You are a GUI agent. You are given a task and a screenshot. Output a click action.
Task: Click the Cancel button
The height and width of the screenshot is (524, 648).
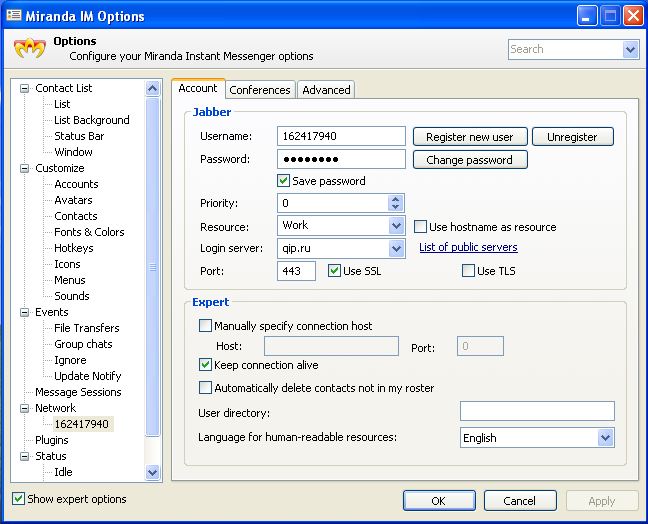pyautogui.click(x=520, y=501)
